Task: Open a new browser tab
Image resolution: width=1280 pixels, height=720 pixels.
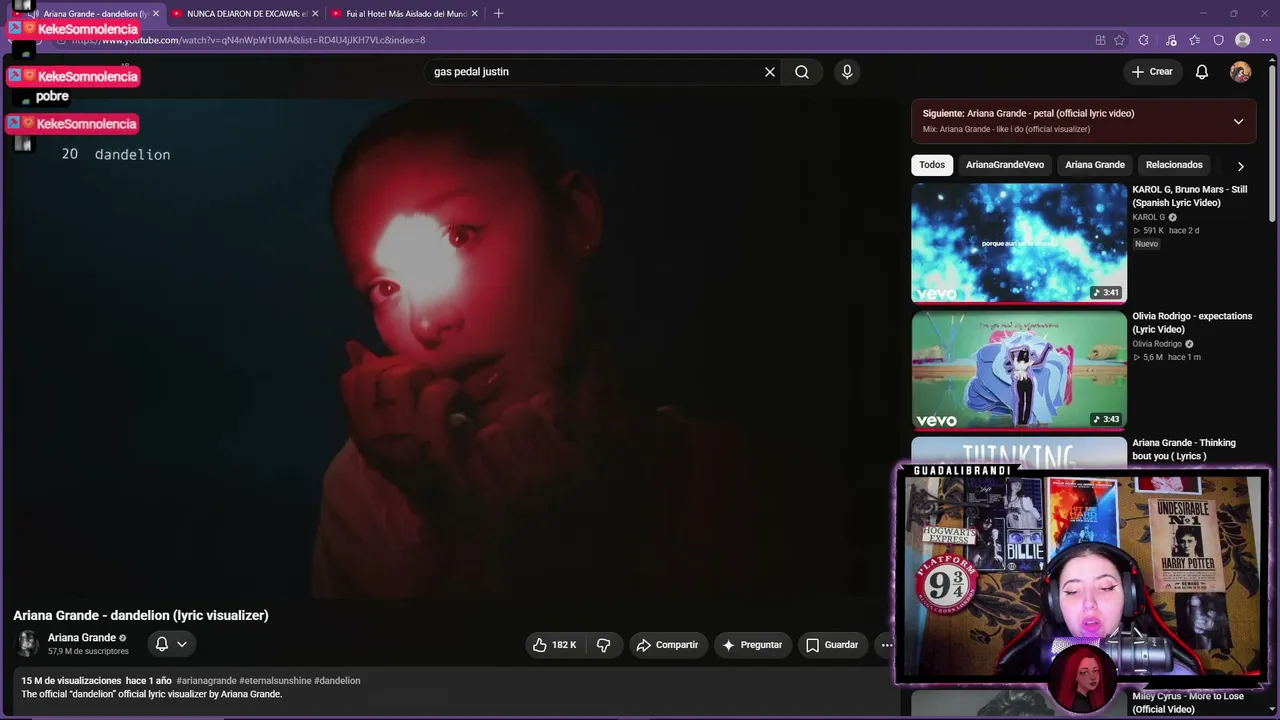Action: (499, 14)
